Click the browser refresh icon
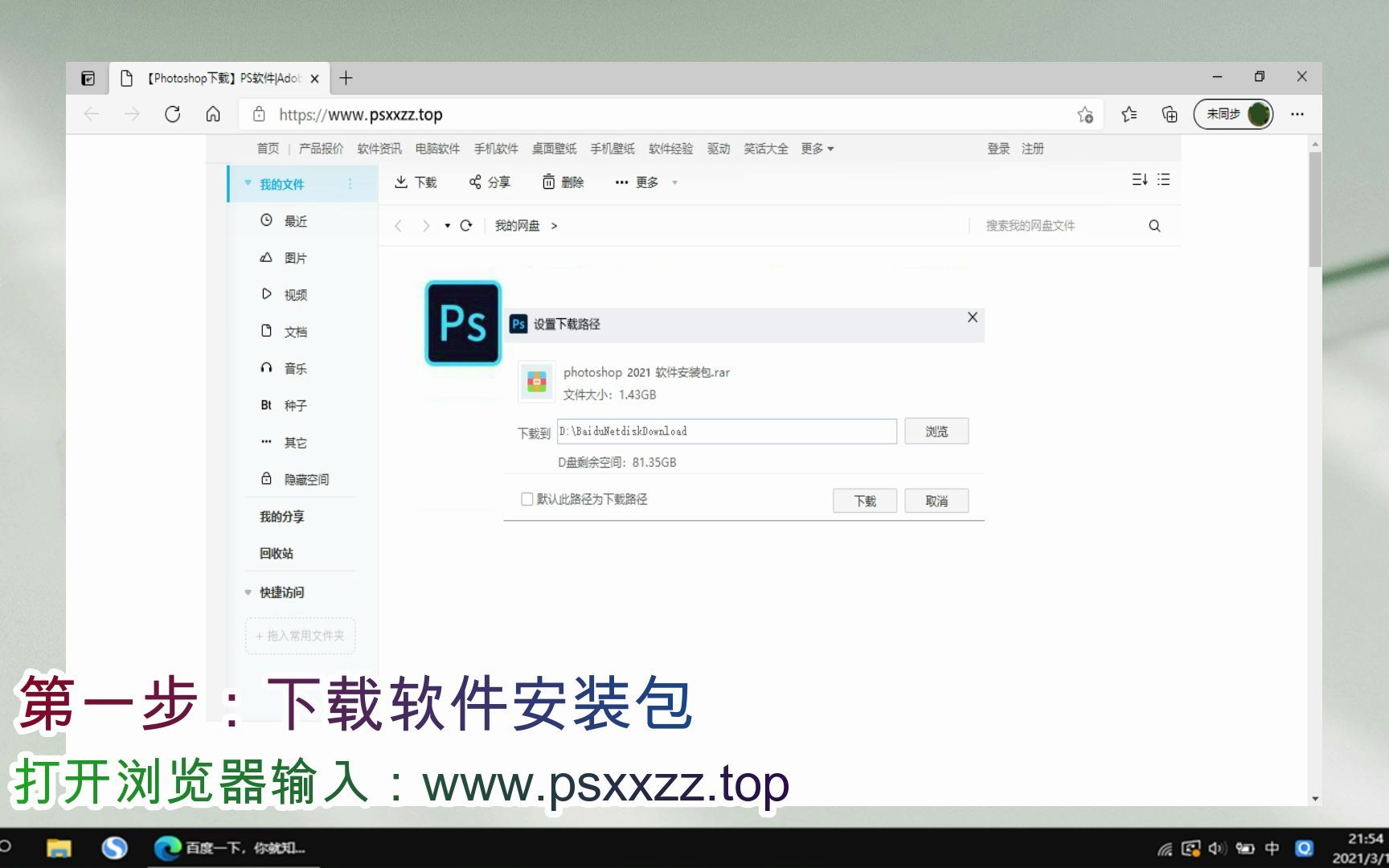The image size is (1389, 868). 172,114
